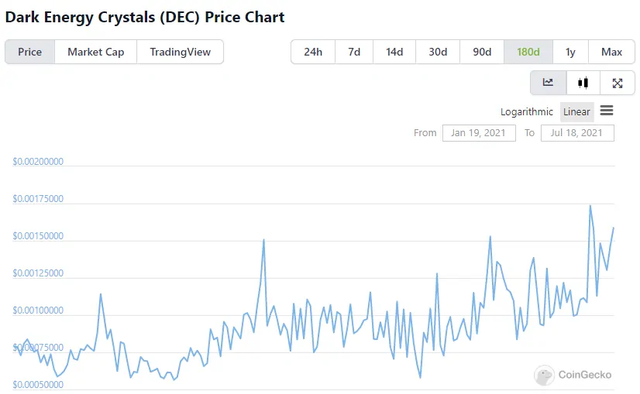
Task: Switch chart scale to Linear
Action: coord(577,112)
